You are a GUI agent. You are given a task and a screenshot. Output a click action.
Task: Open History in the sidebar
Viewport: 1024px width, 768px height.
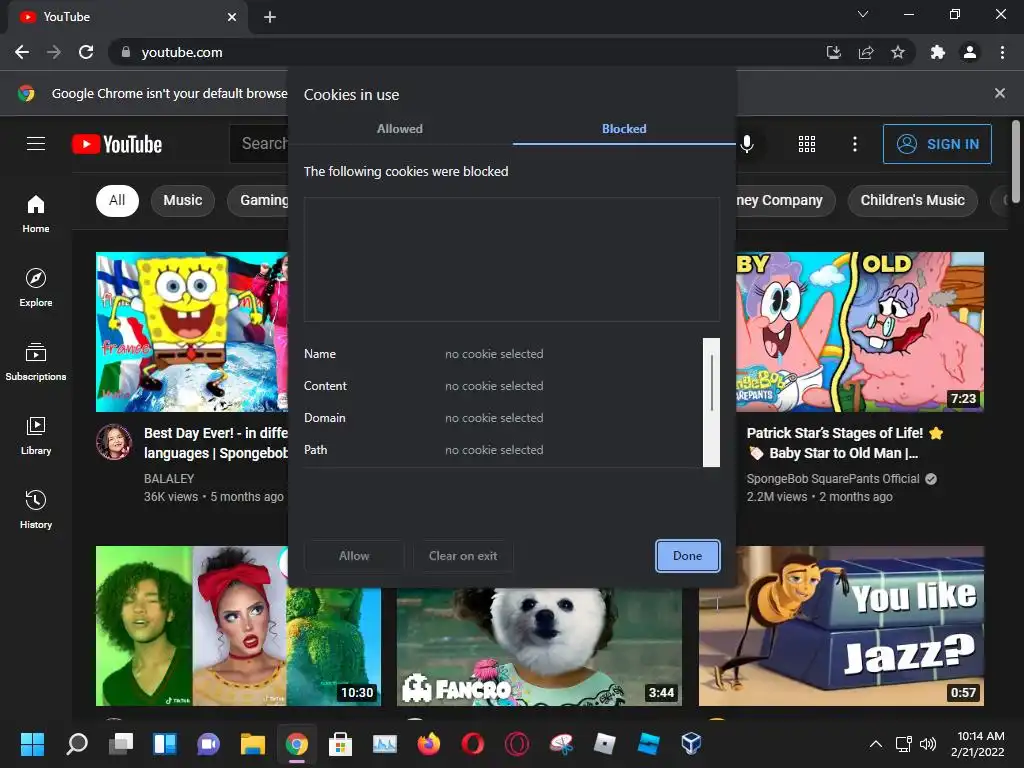(36, 509)
